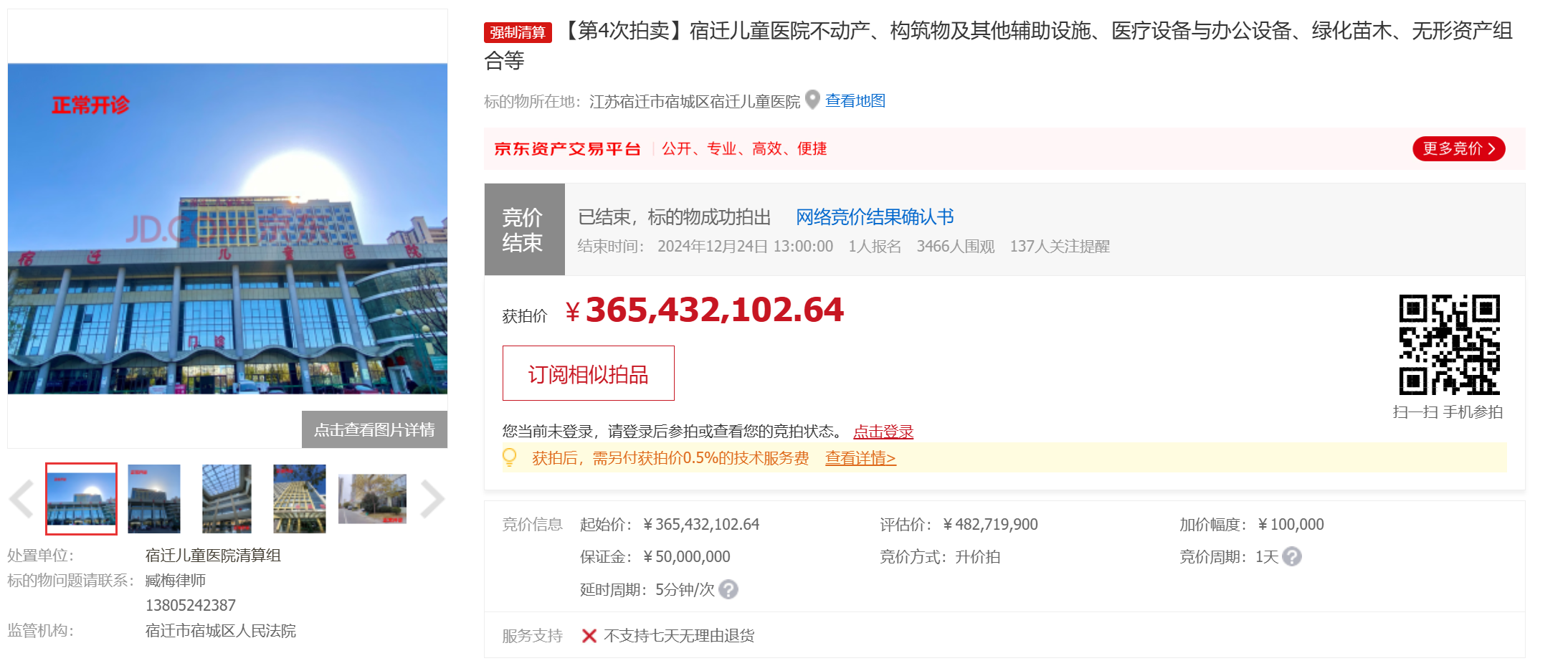
Task: Click the 更多竞价 button
Action: tap(1458, 148)
